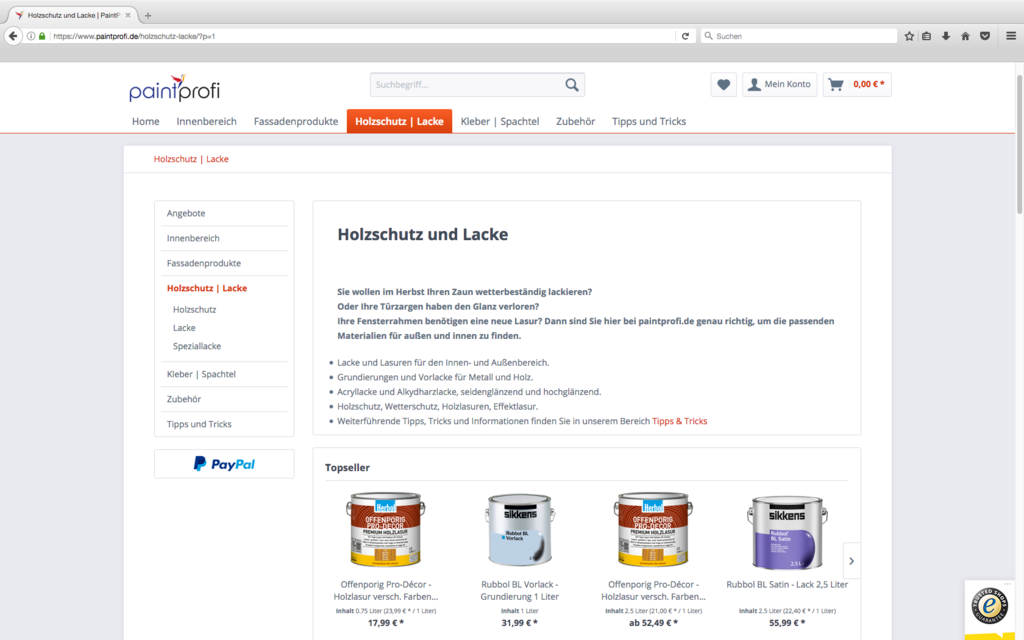The width and height of the screenshot is (1024, 640).
Task: Open the Mein Konto account menu
Action: coord(779,84)
